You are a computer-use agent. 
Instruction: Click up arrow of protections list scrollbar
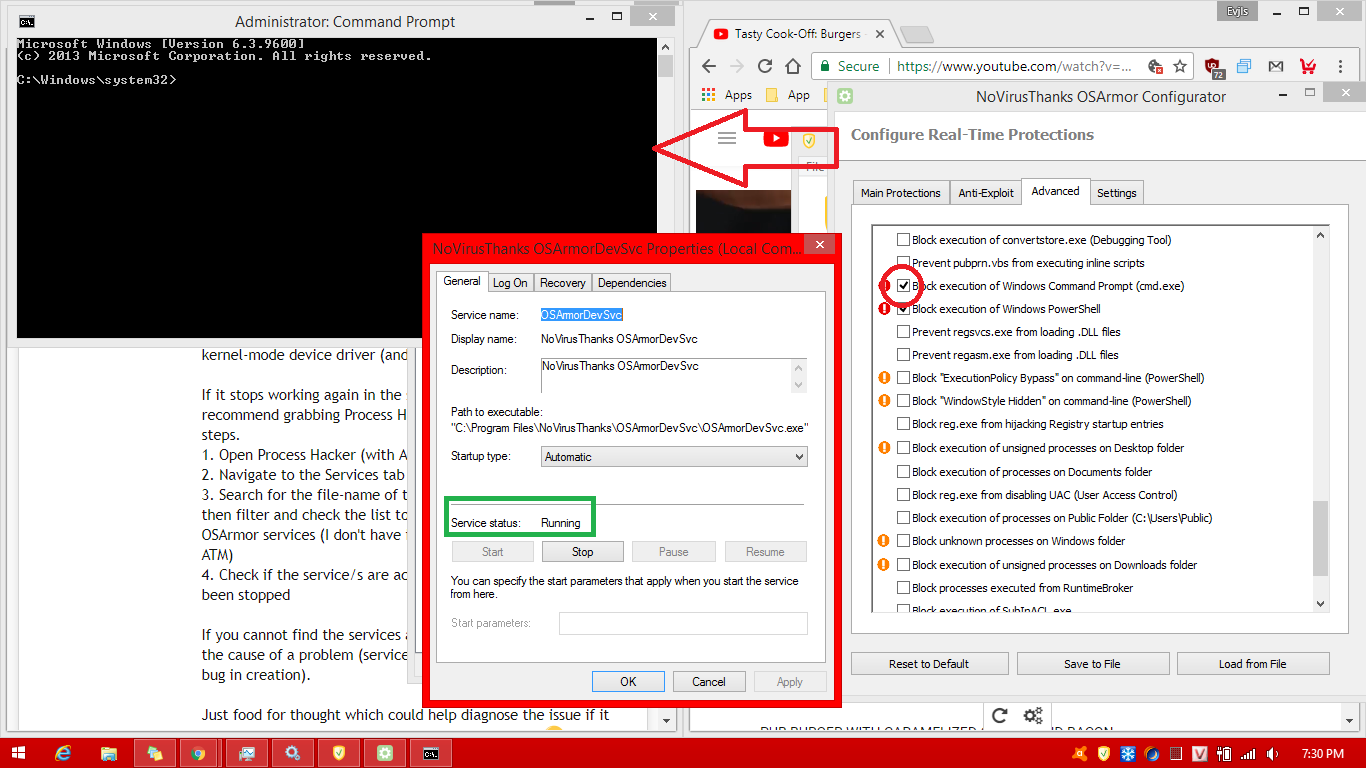click(x=1320, y=236)
